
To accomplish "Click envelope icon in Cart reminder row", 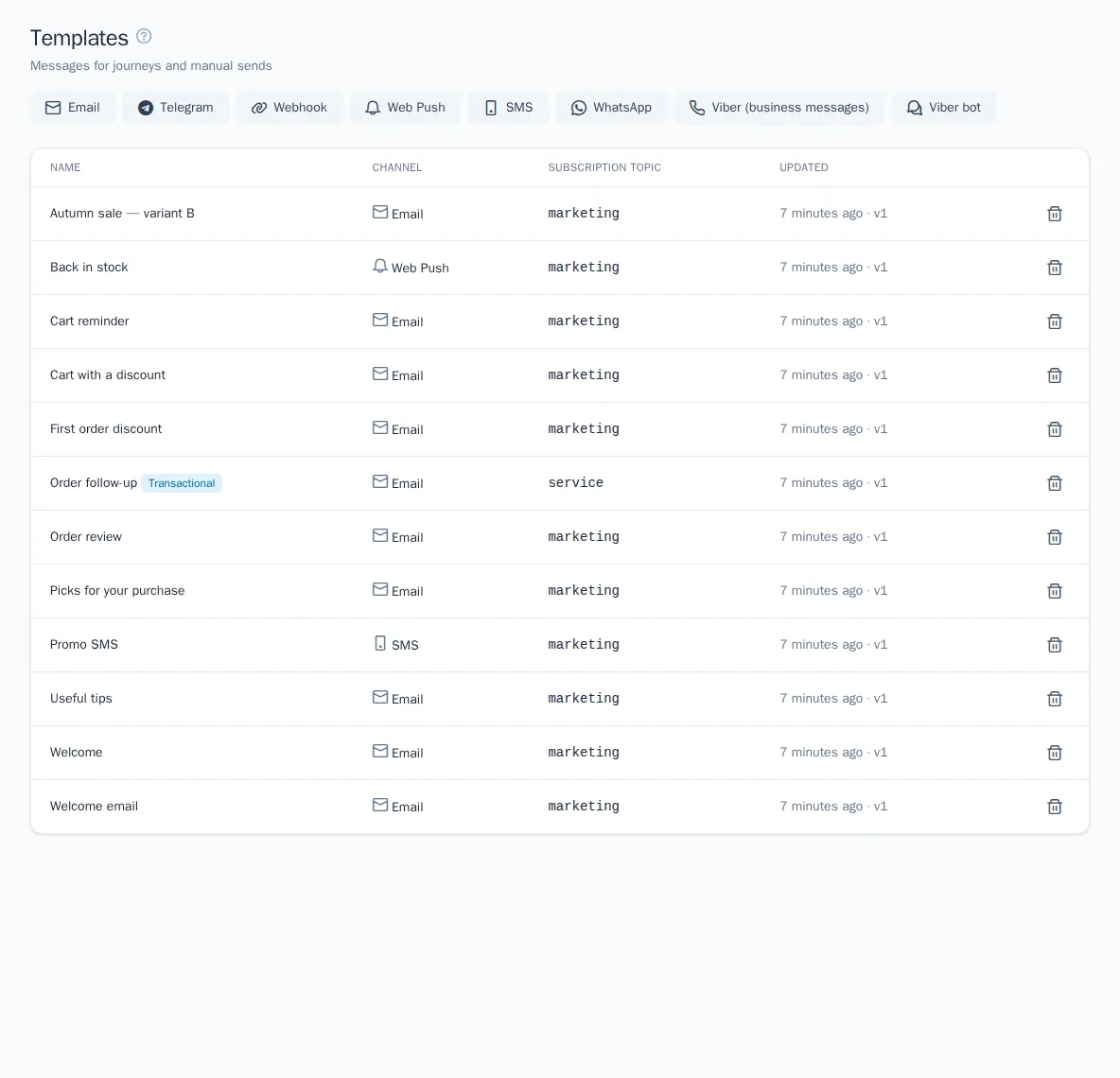I will 380,320.
